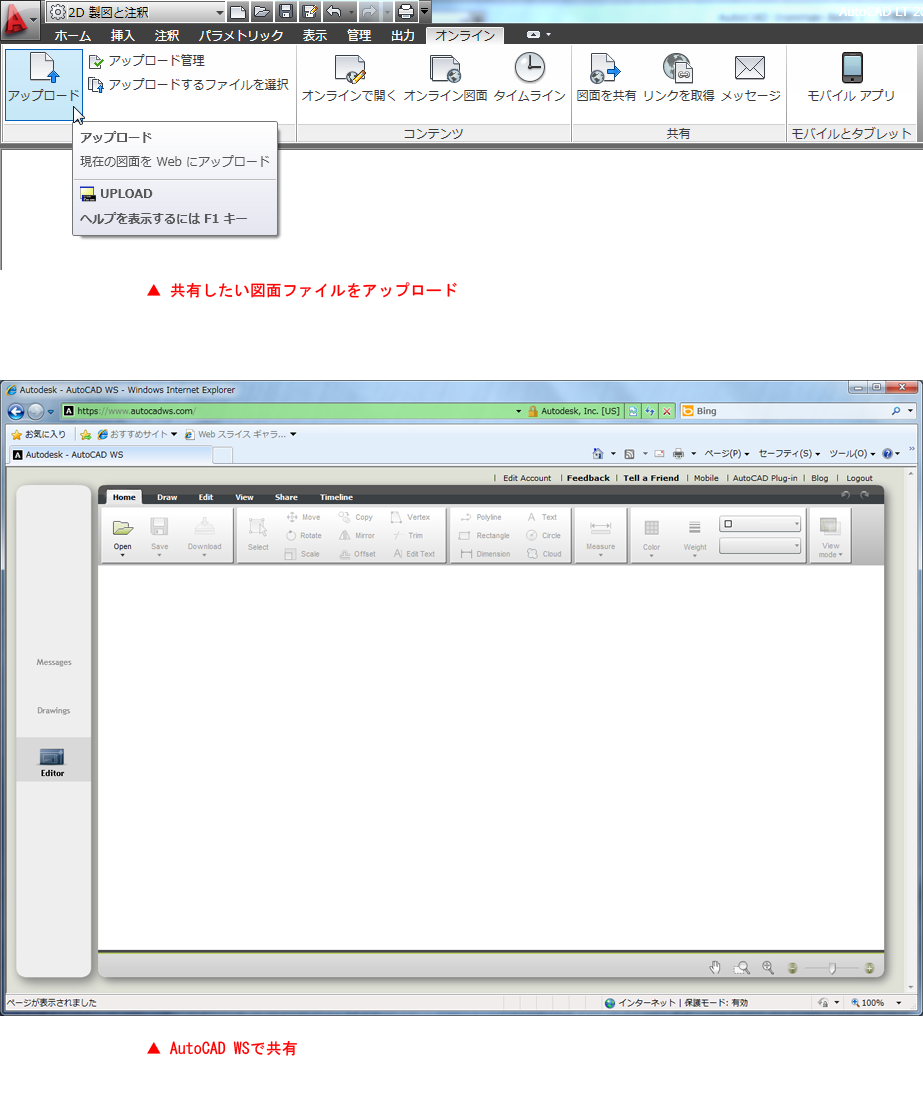Click the Bing search box
This screenshot has height=1094, width=923.
point(790,411)
